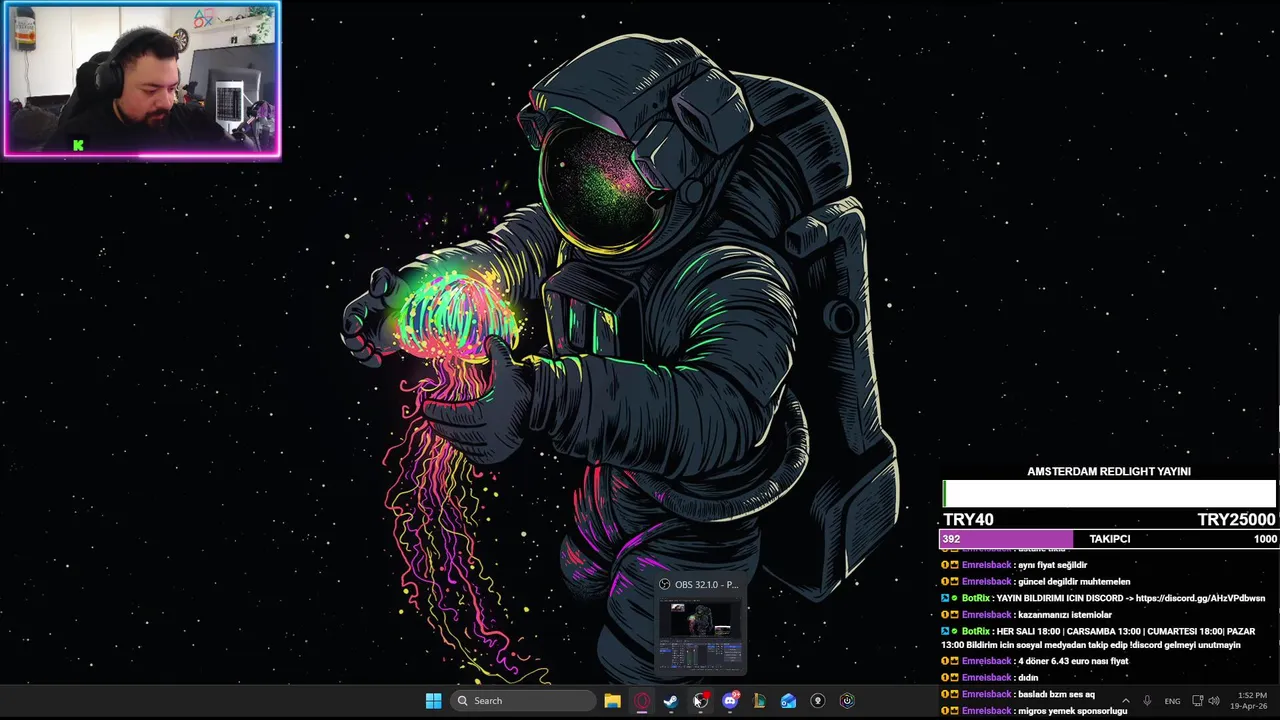Click chat message 'migros yemek sponsorlugu'
Image resolution: width=1280 pixels, height=720 pixels.
[1072, 711]
